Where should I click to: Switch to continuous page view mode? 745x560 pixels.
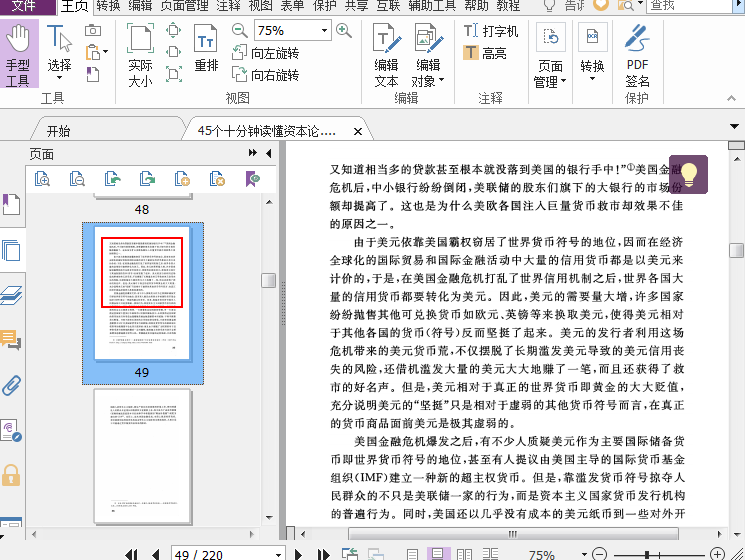point(438,554)
